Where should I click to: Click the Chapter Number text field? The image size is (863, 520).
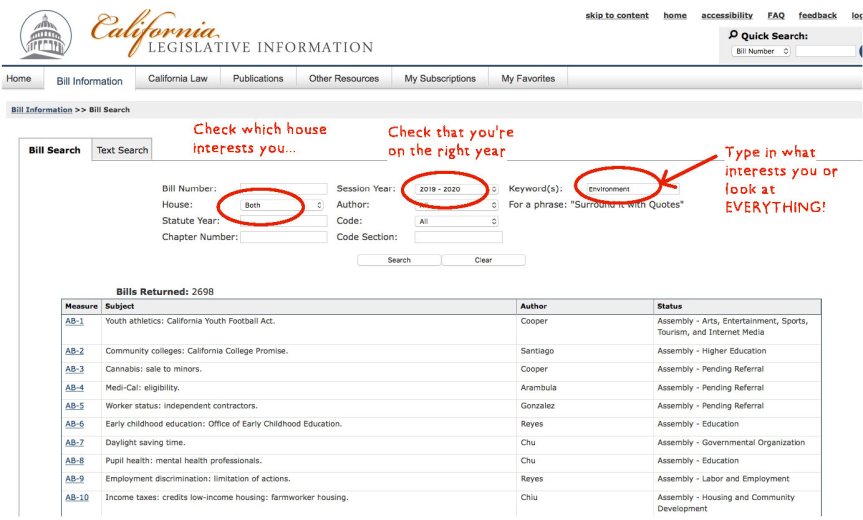point(283,237)
